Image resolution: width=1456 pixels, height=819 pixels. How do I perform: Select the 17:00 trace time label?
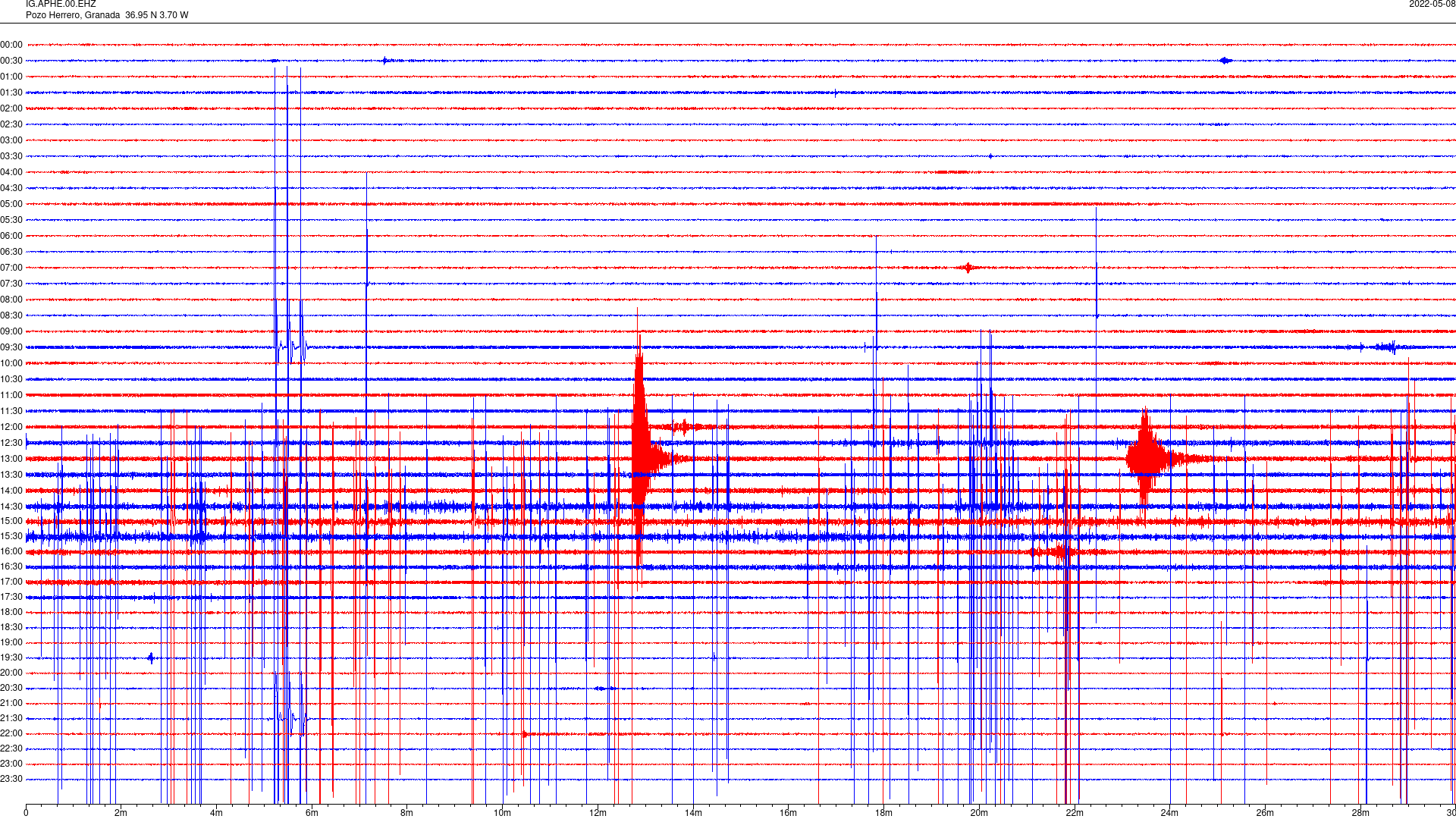pos(11,582)
